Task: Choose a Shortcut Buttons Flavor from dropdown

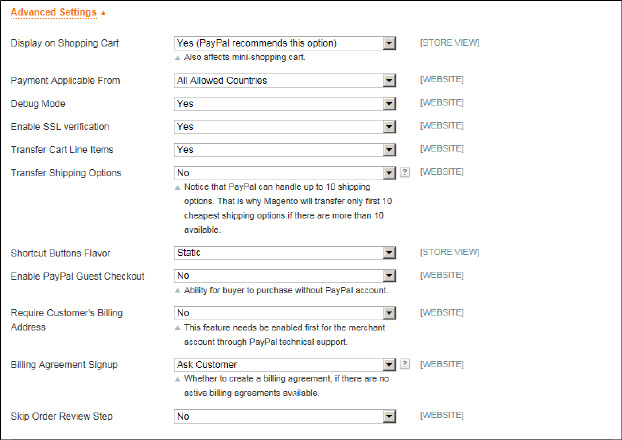Action: (x=285, y=252)
